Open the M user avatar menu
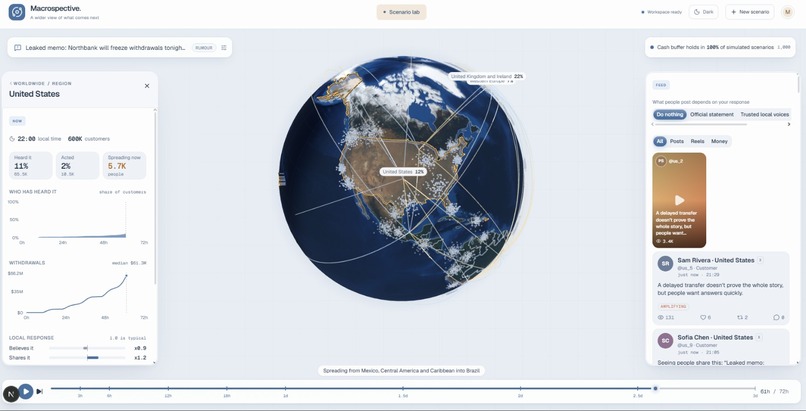Viewport: 806px width, 411px height. [x=787, y=12]
